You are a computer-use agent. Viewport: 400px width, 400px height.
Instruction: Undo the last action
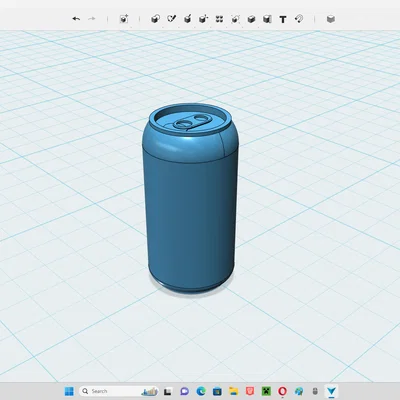(76, 19)
